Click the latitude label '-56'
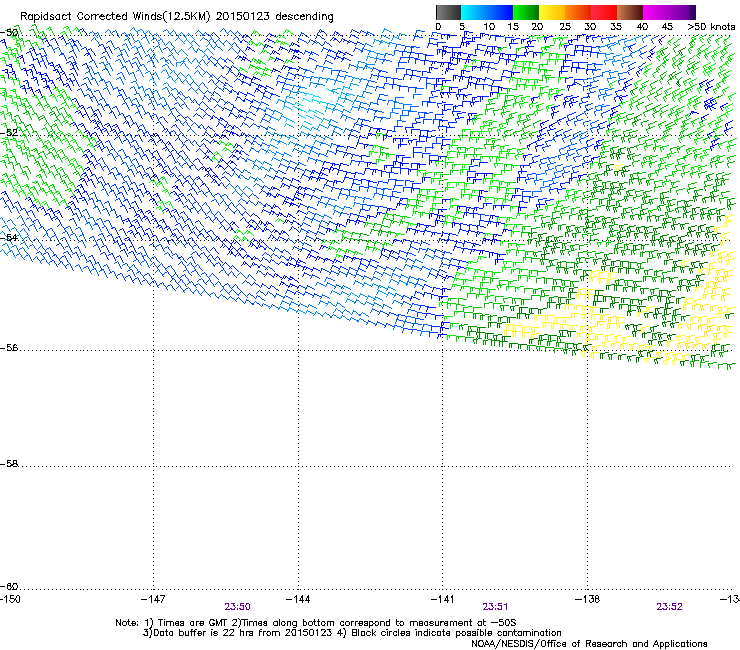This screenshot has width=740, height=650. [9, 348]
